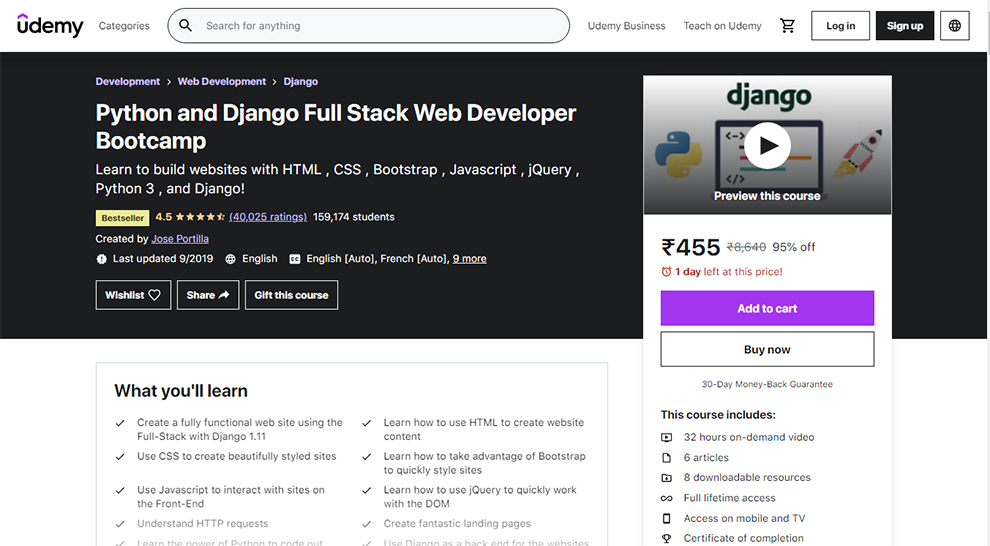Click the downloadable resources icon

click(x=667, y=478)
